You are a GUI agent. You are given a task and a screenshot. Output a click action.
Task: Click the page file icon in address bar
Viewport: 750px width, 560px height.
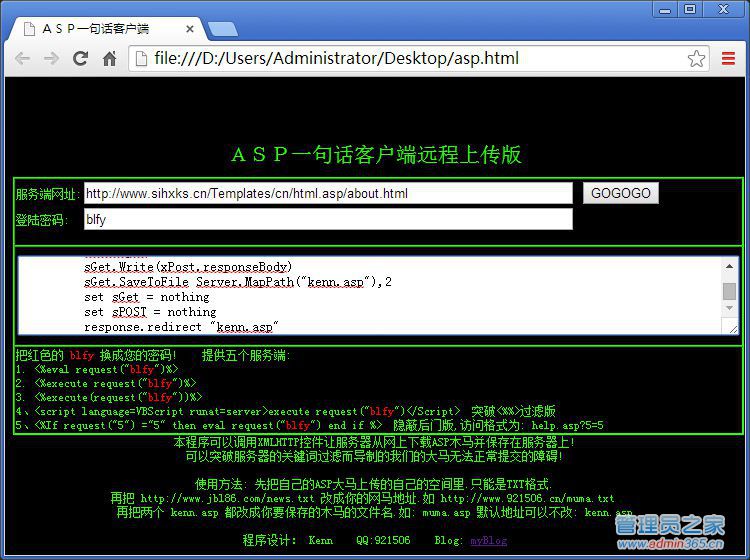click(141, 59)
